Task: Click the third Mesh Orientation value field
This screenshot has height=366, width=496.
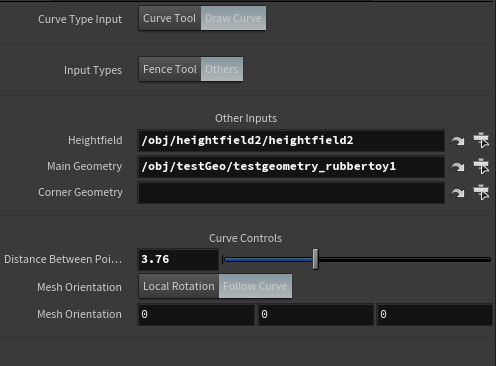Action: tap(435, 314)
